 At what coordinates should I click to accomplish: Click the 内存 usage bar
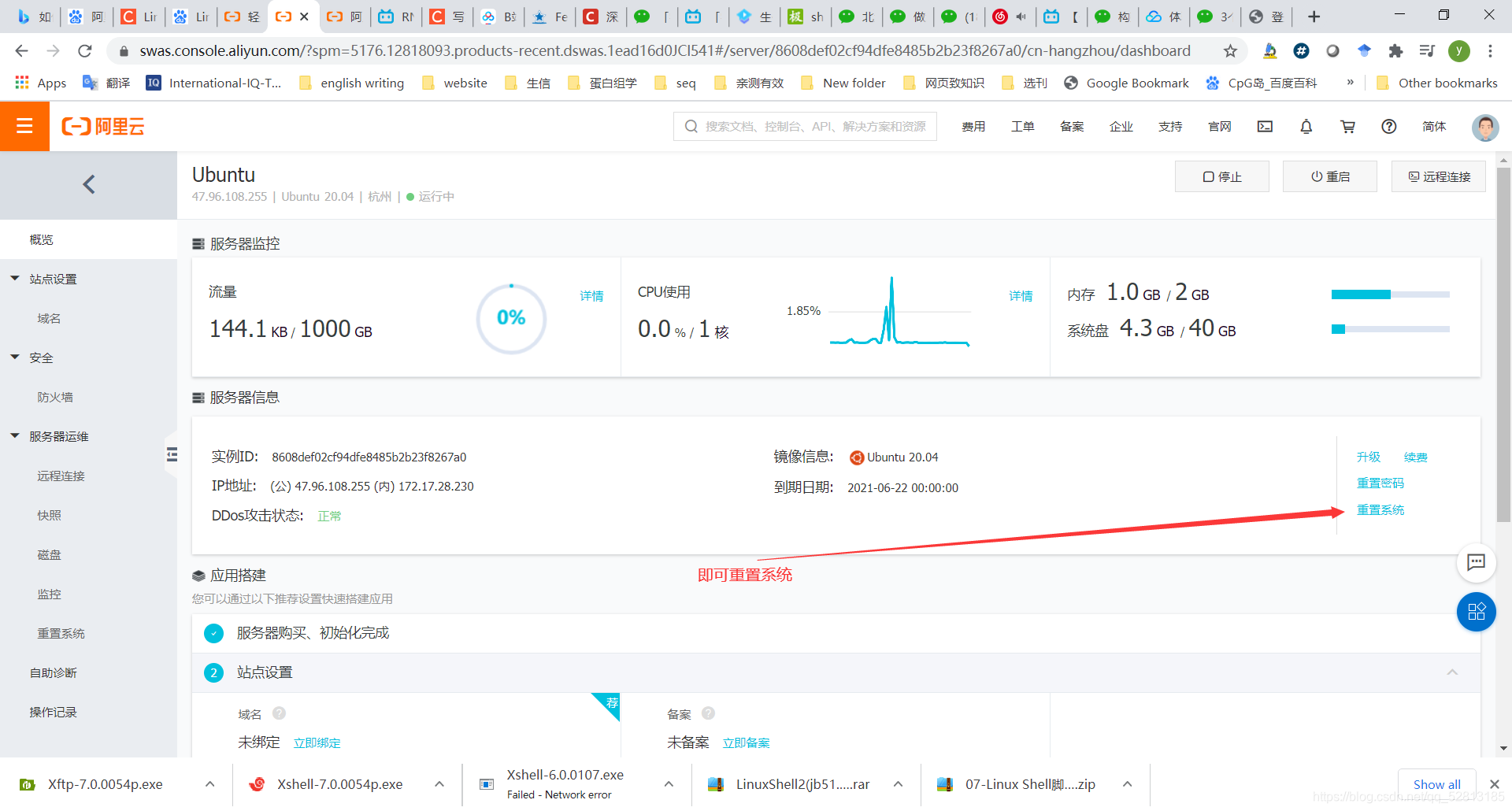[1390, 294]
